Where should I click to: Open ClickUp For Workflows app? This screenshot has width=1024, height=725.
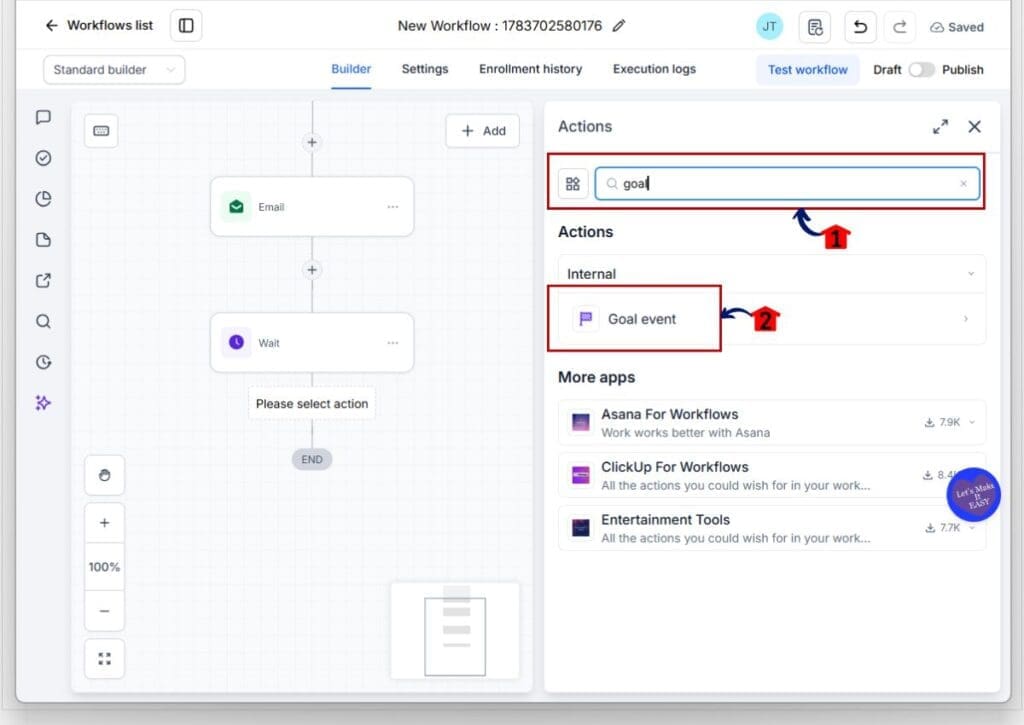[771, 475]
